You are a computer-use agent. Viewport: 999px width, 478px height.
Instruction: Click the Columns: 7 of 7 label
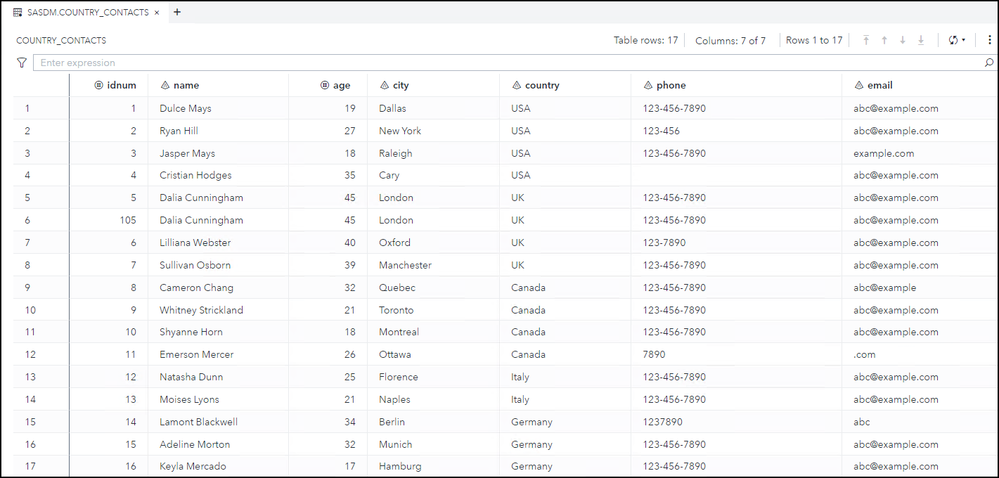click(730, 40)
